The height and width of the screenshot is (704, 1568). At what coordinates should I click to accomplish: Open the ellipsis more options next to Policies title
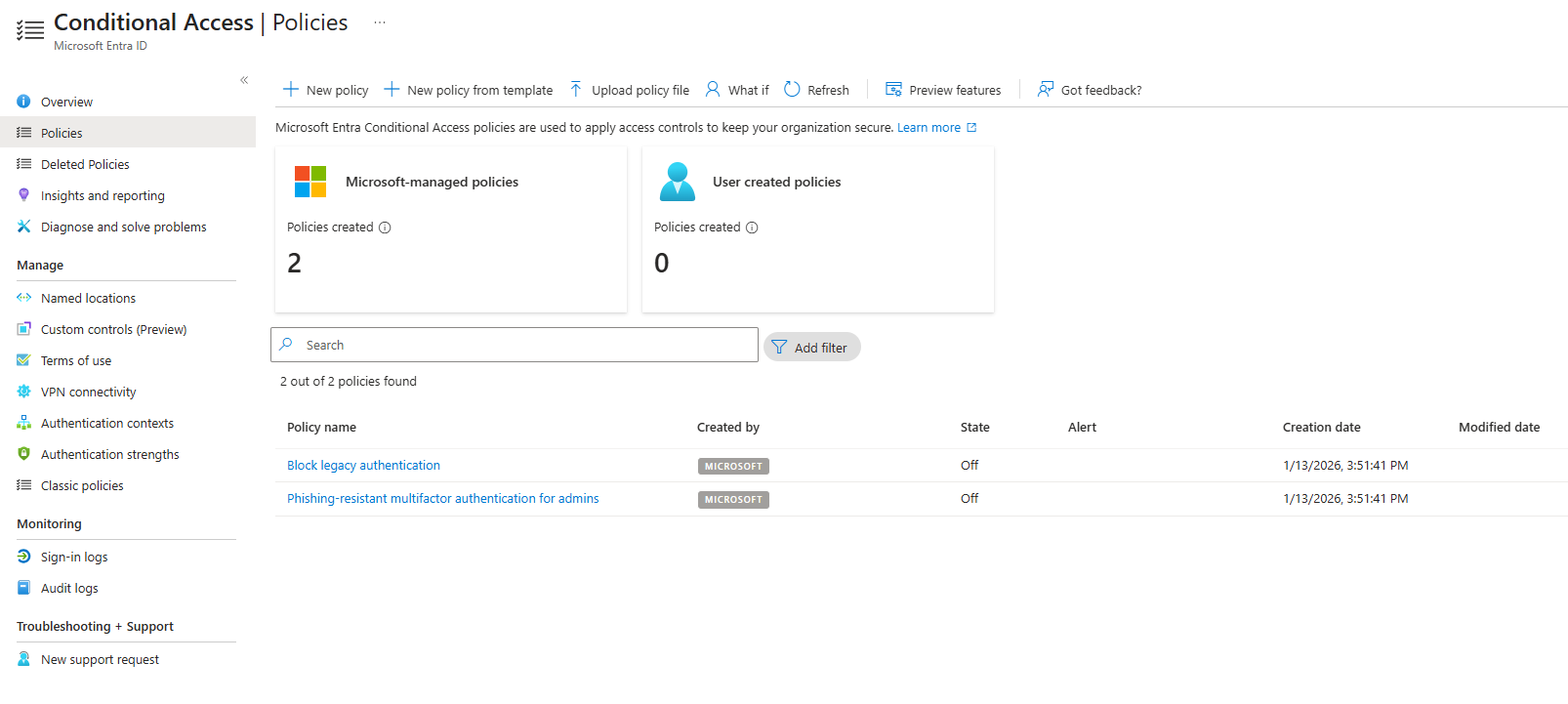[380, 22]
